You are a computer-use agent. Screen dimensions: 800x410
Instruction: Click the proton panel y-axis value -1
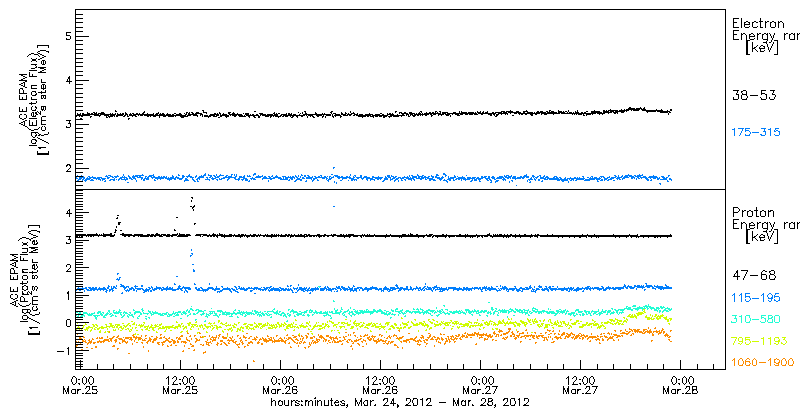(x=64, y=350)
